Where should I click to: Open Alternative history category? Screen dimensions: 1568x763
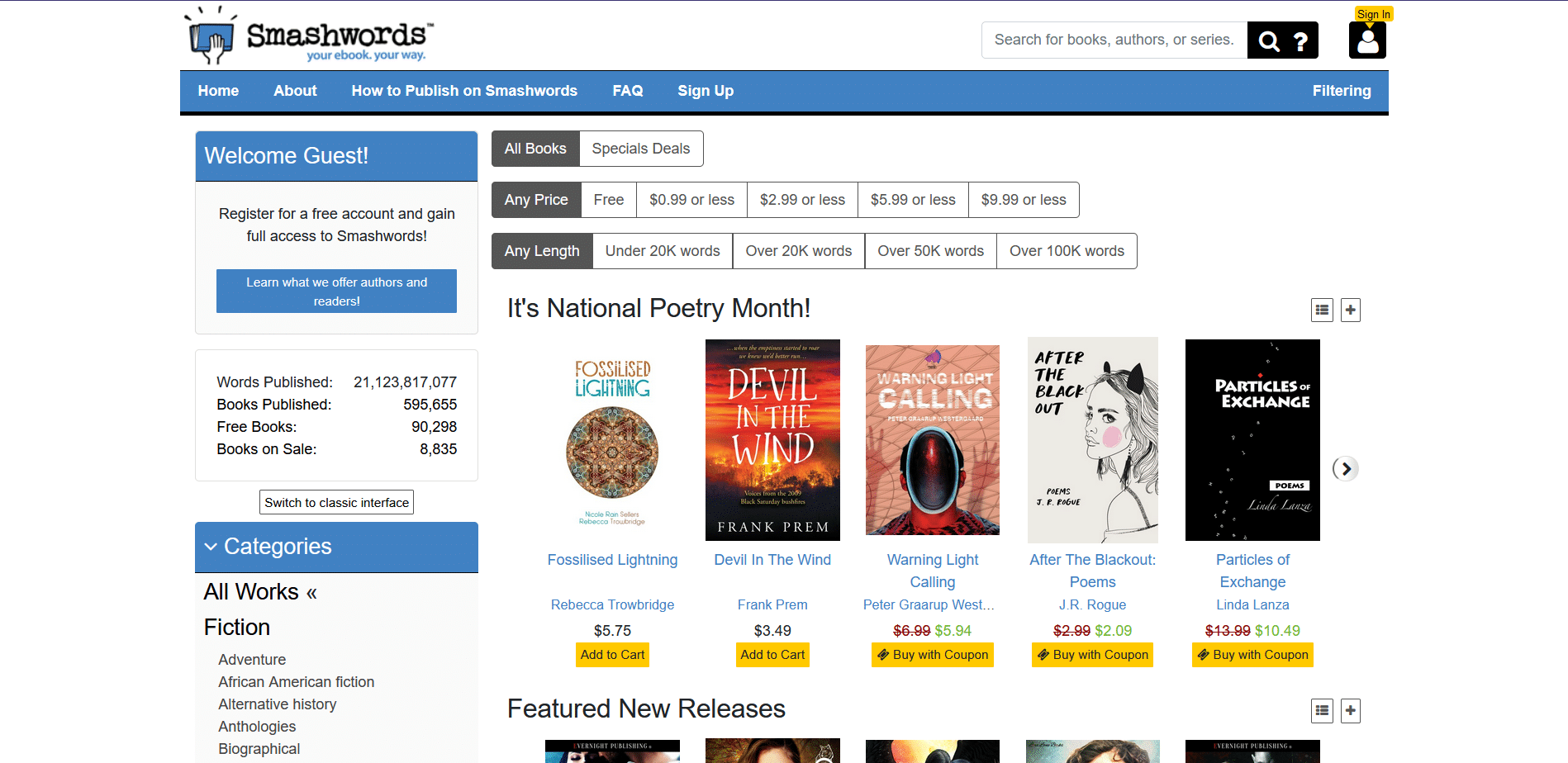(x=277, y=704)
